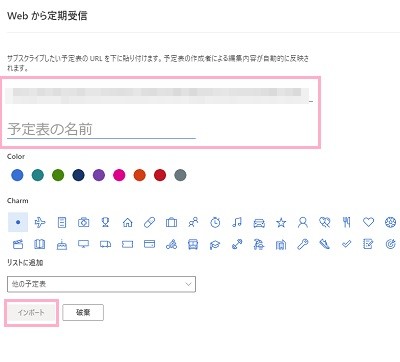Pick the credit card charm
The width and height of the screenshot is (400, 362).
[149, 244]
